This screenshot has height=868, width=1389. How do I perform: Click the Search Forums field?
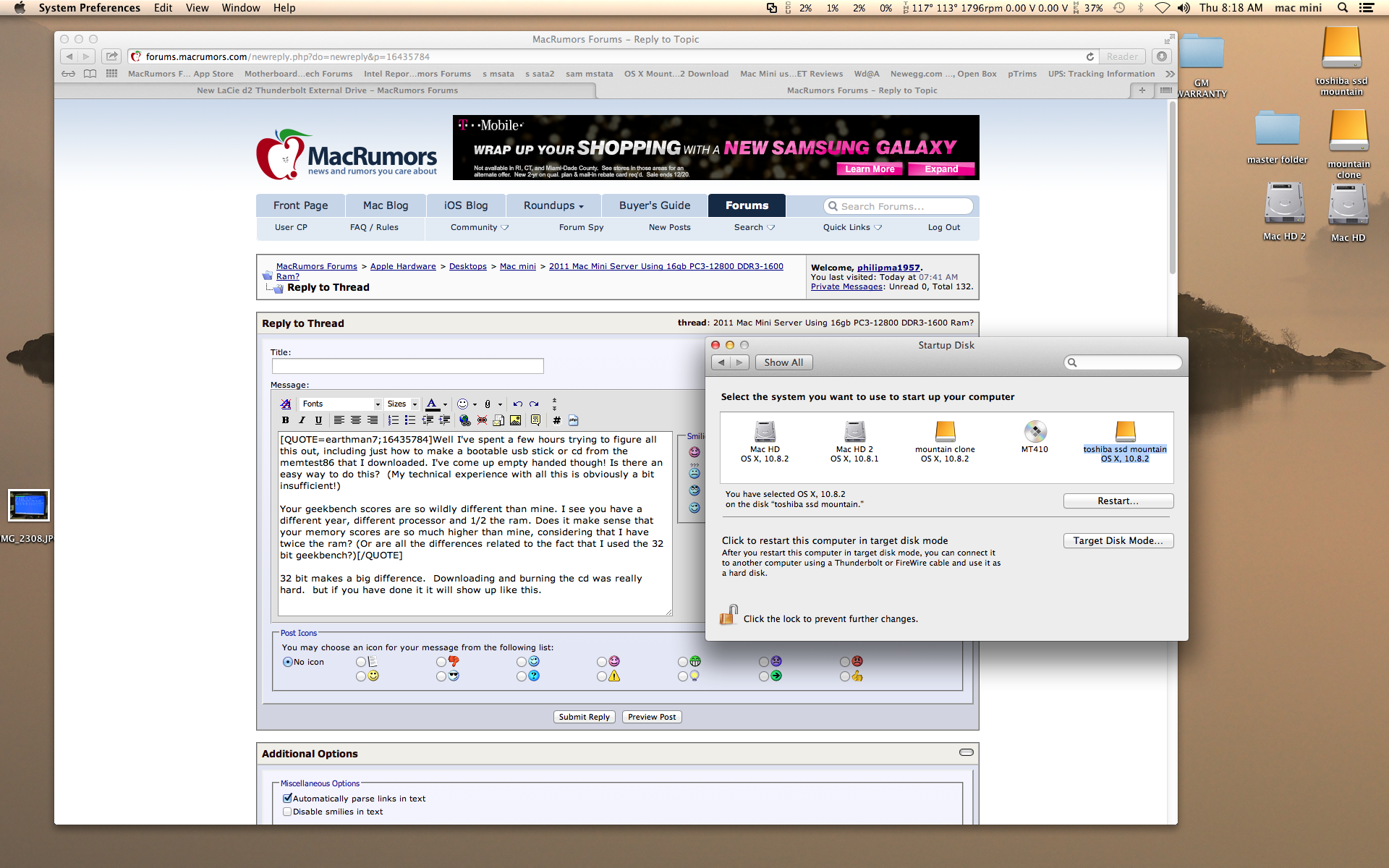899,206
